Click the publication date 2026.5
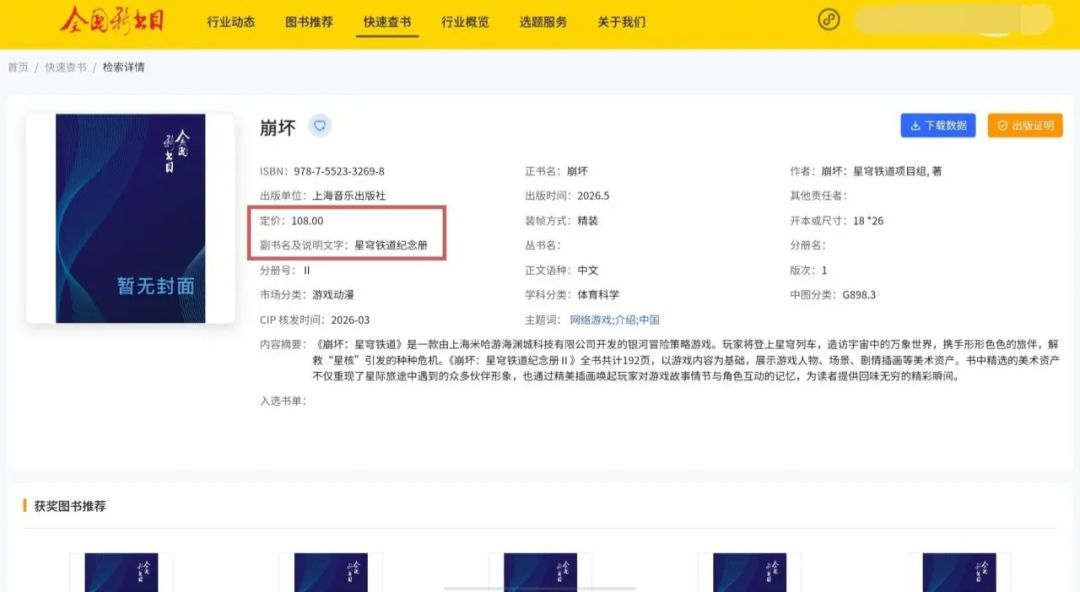The width and height of the screenshot is (1080, 592). click(x=593, y=196)
